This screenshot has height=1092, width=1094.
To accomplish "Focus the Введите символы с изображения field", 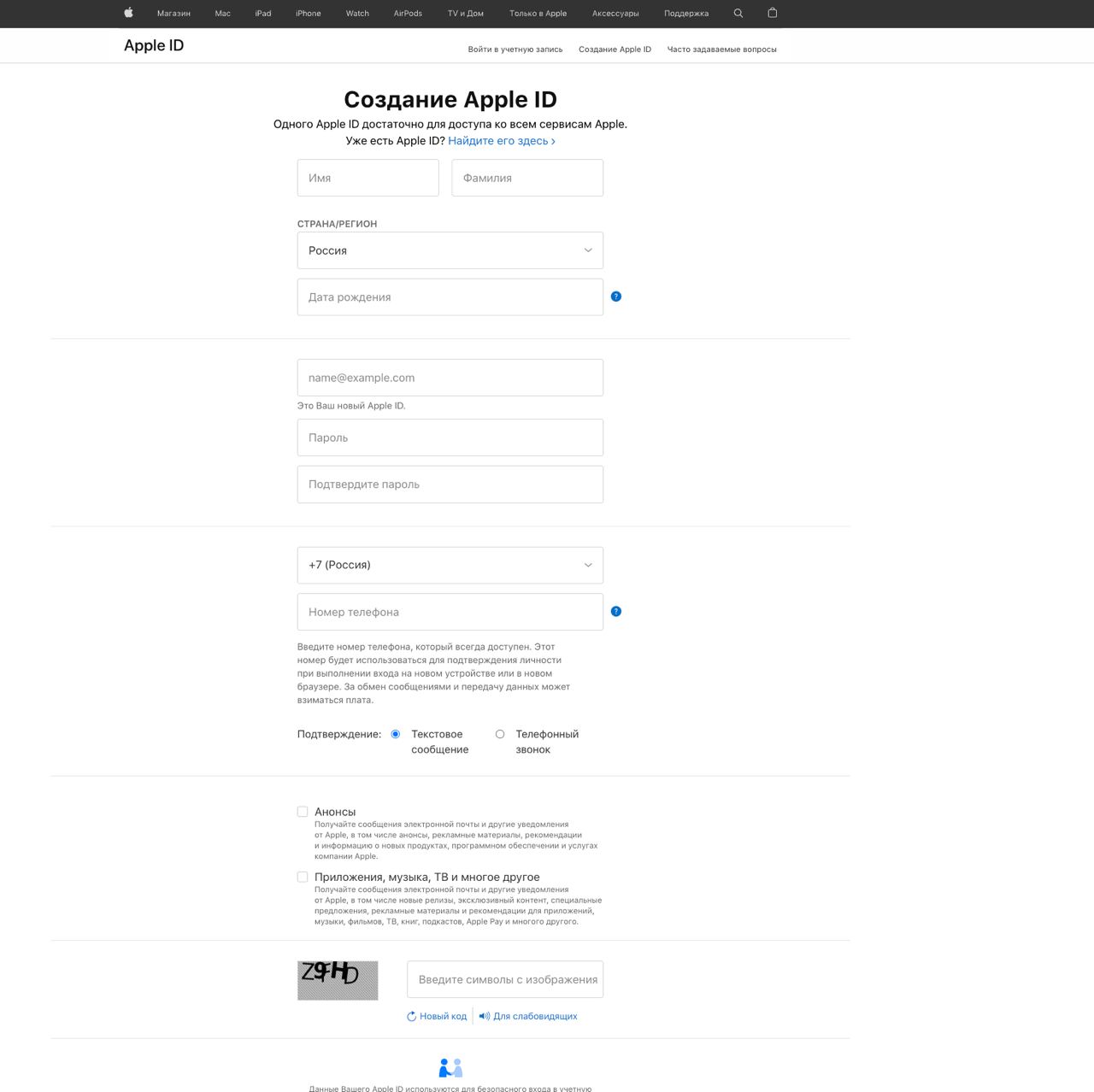I will click(505, 979).
